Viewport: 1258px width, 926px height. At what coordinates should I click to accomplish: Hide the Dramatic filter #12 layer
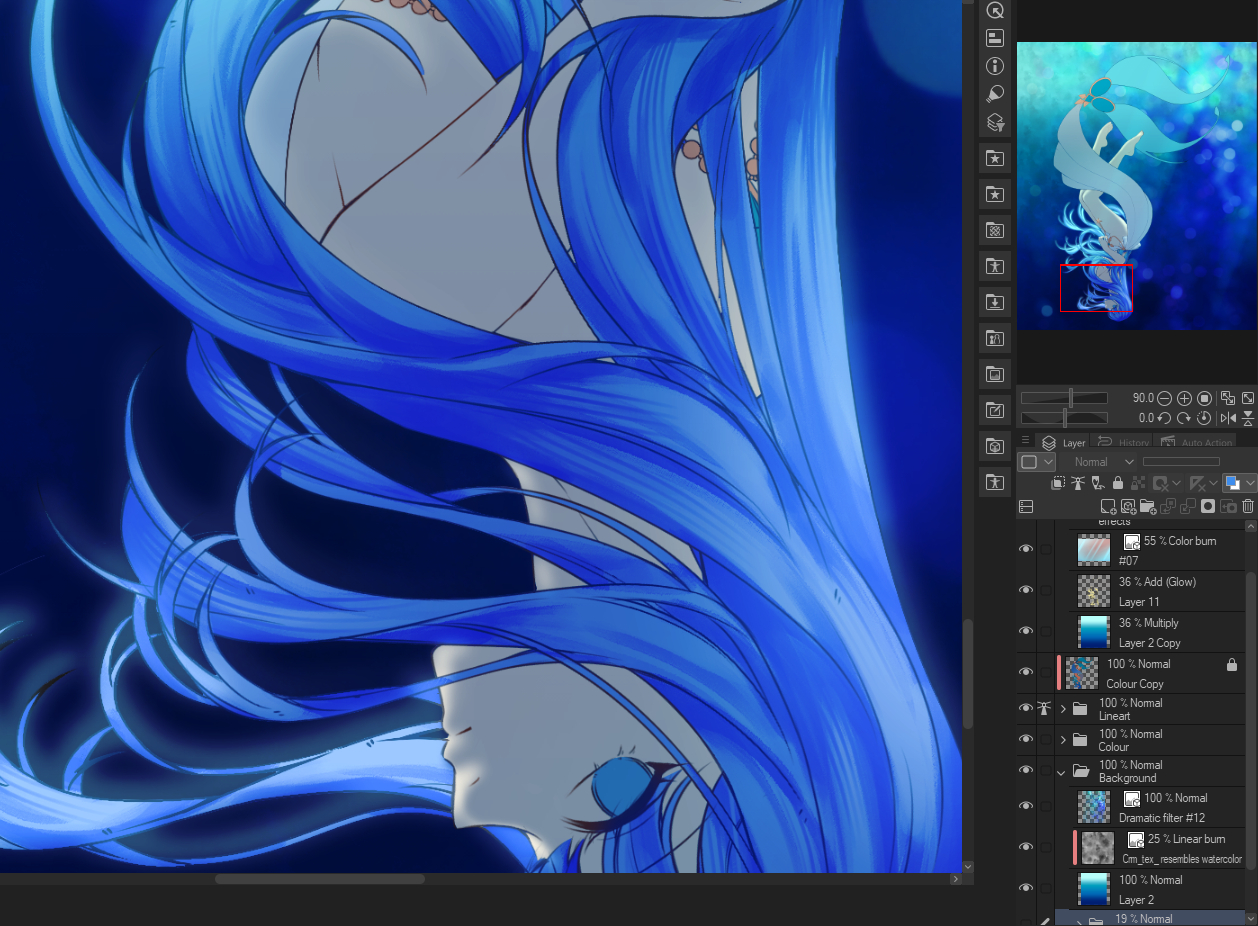(1025, 806)
